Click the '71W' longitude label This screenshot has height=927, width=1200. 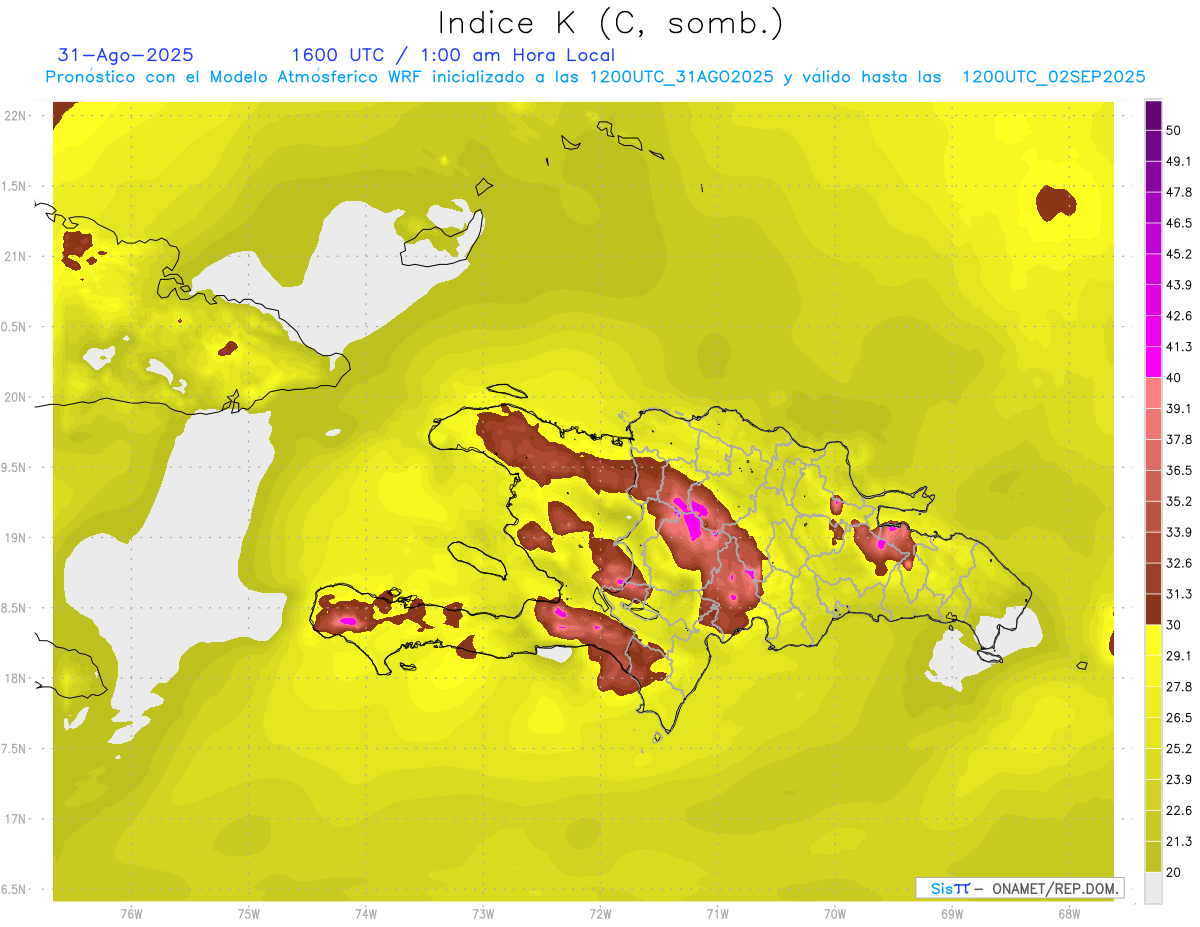pyautogui.click(x=717, y=914)
